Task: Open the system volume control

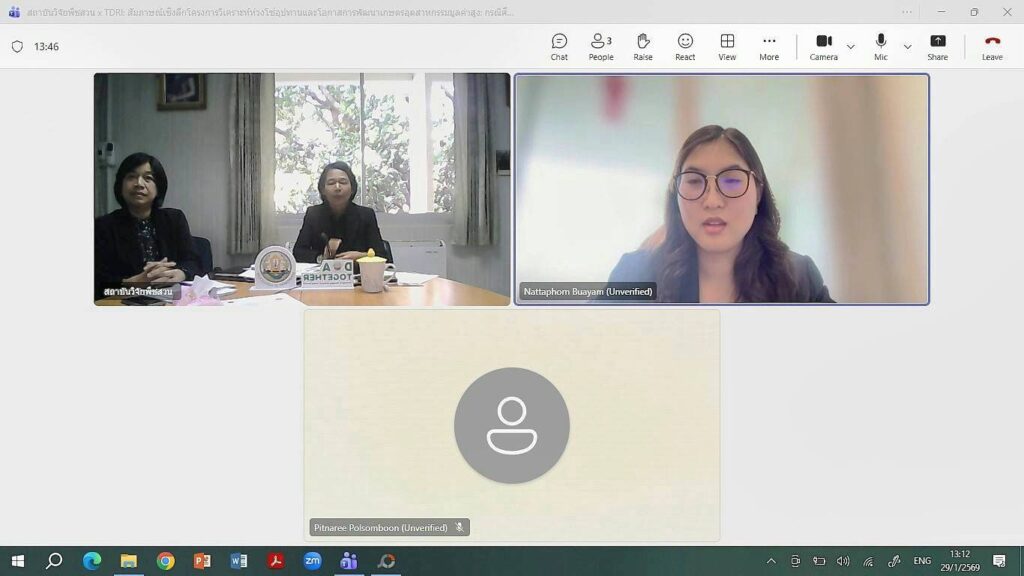Action: tap(843, 561)
